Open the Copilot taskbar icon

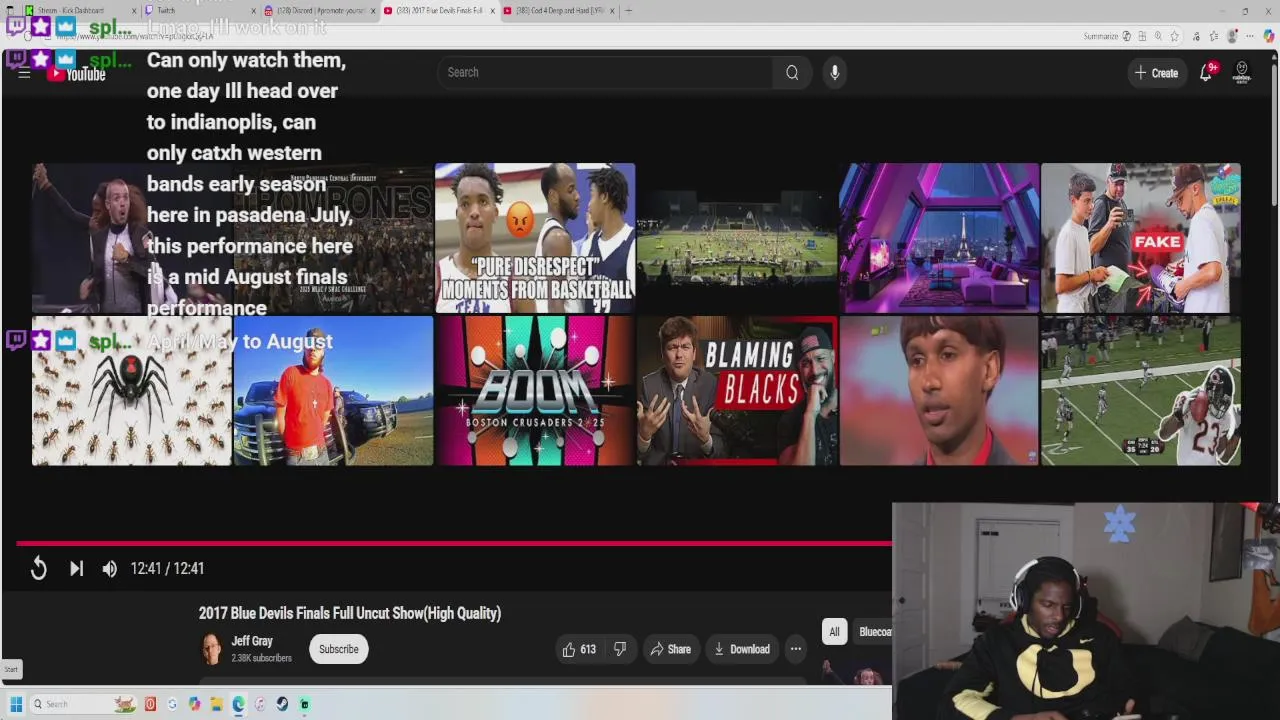click(194, 704)
